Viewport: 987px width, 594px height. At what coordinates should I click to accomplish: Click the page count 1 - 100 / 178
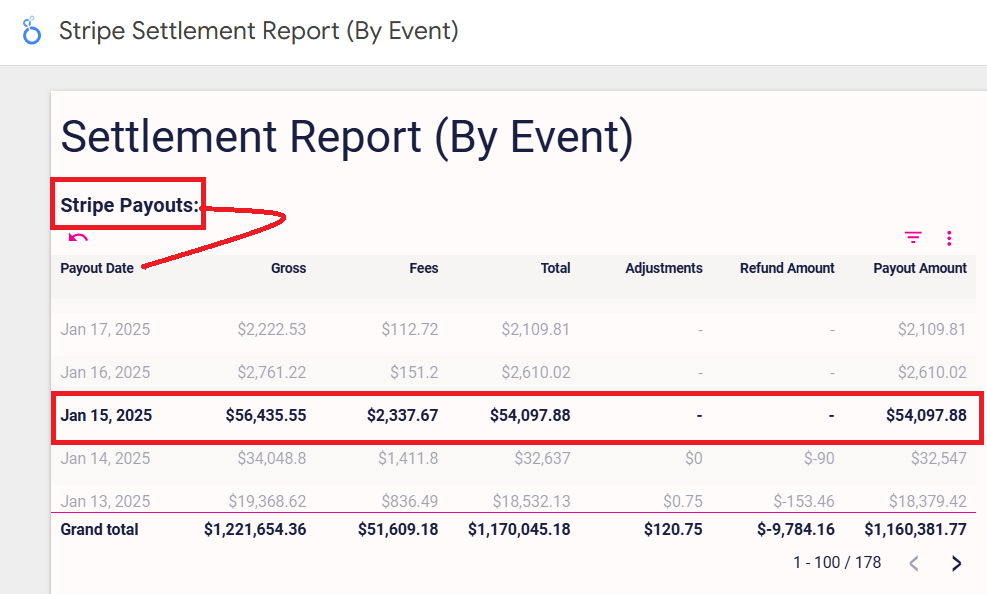click(x=837, y=562)
